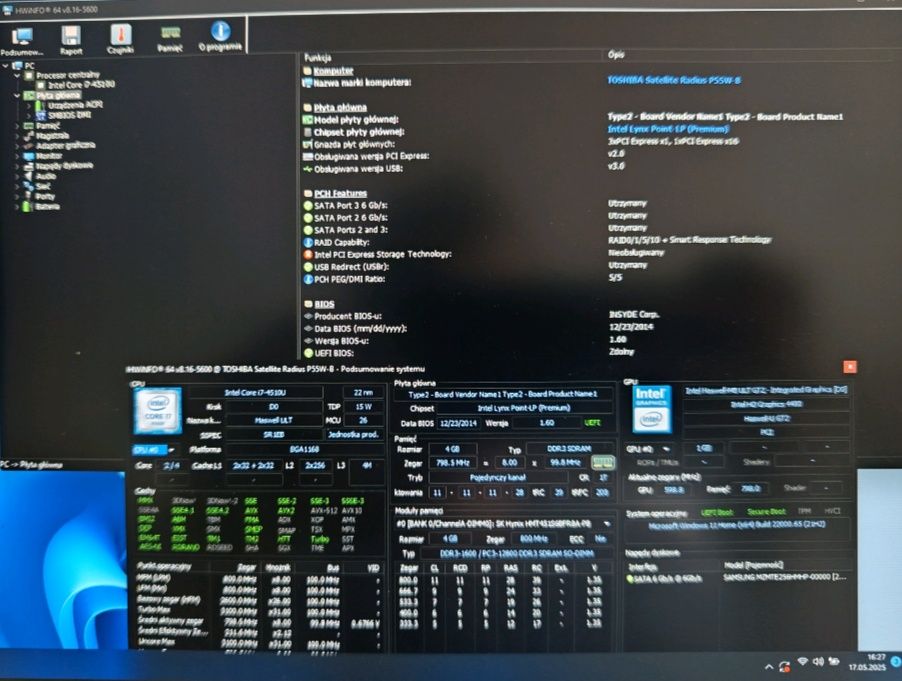Close the Podsumowanie systemu window
Image resolution: width=902 pixels, height=681 pixels.
pos(850,366)
